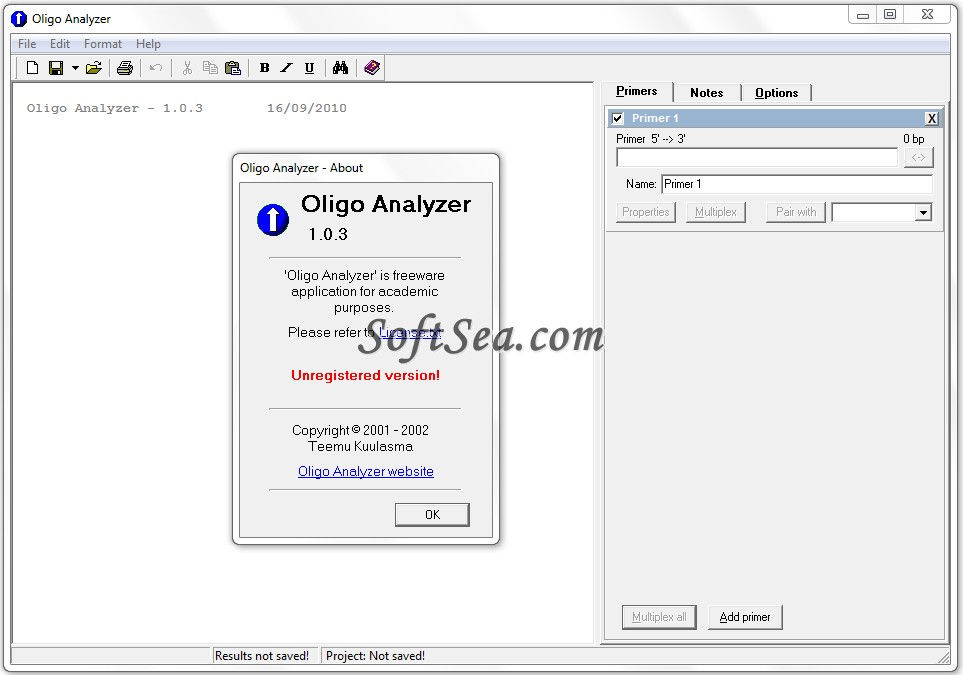
Task: Expand the Pair with dropdown list
Action: point(922,213)
